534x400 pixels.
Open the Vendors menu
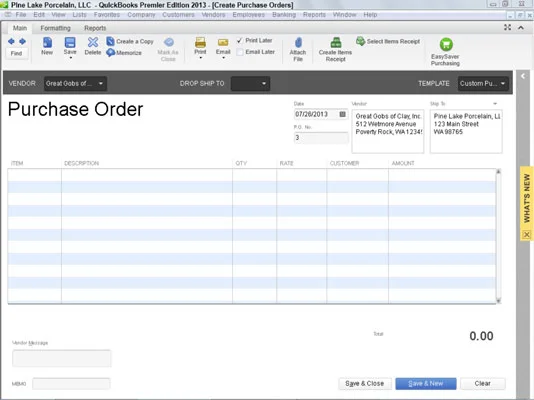(x=213, y=15)
